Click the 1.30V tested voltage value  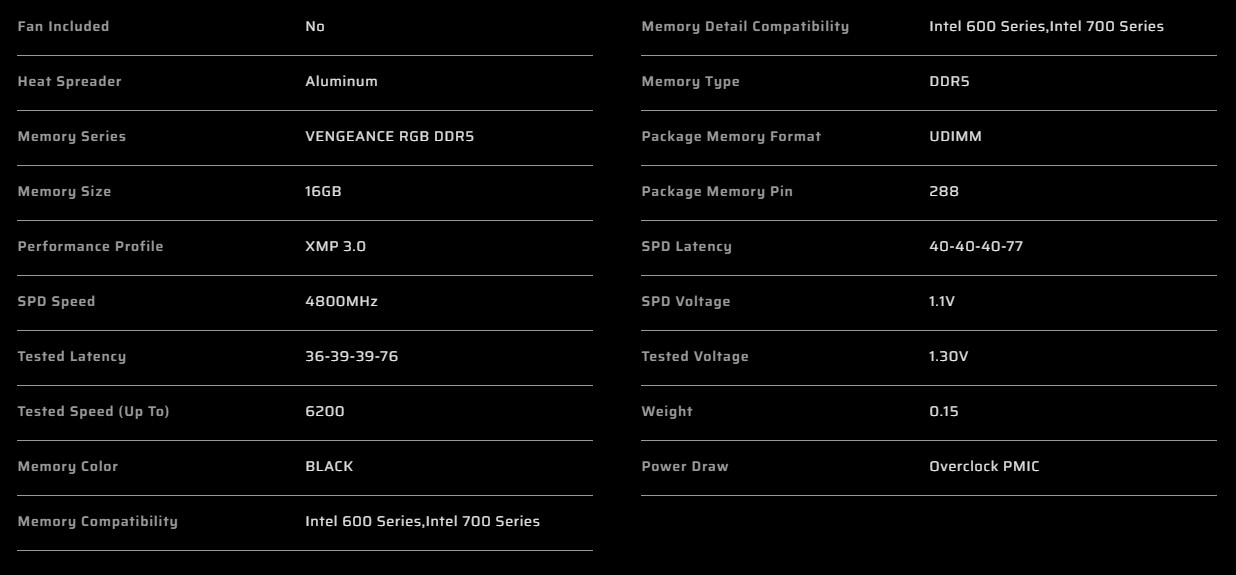(948, 356)
